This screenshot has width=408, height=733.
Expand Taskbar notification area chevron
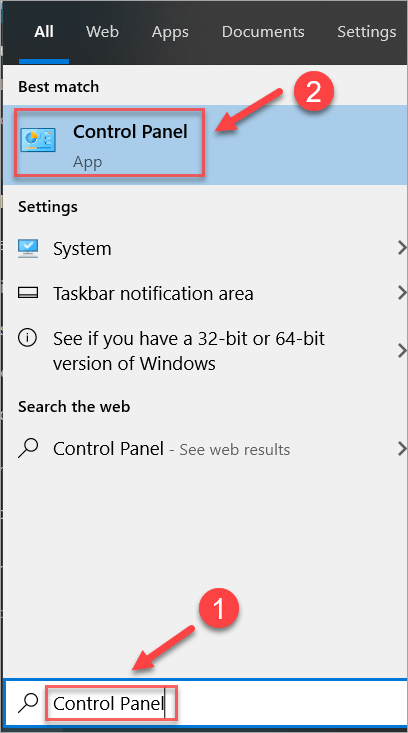pos(401,293)
